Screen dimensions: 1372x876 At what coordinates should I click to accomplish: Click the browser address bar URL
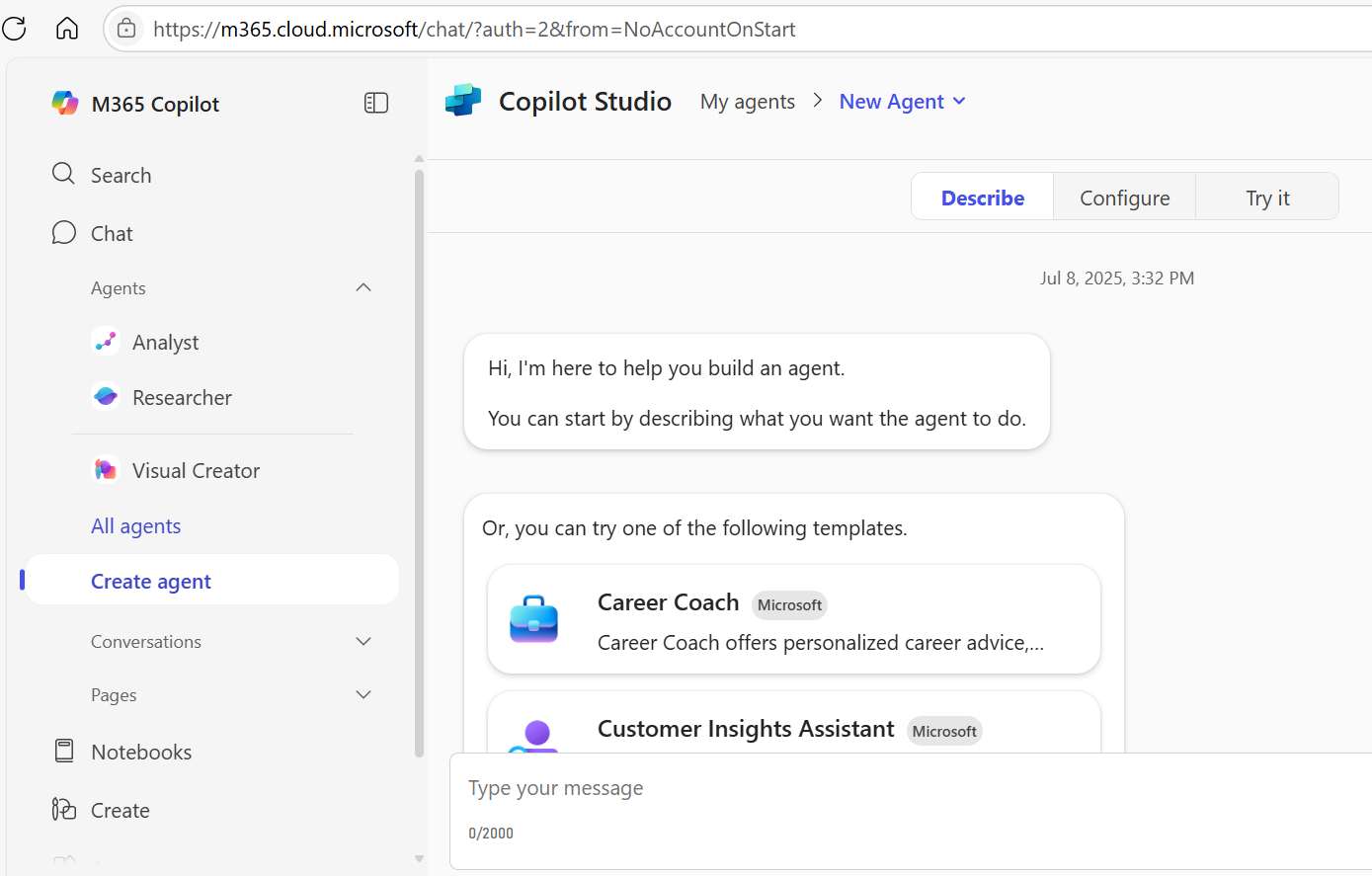(474, 30)
